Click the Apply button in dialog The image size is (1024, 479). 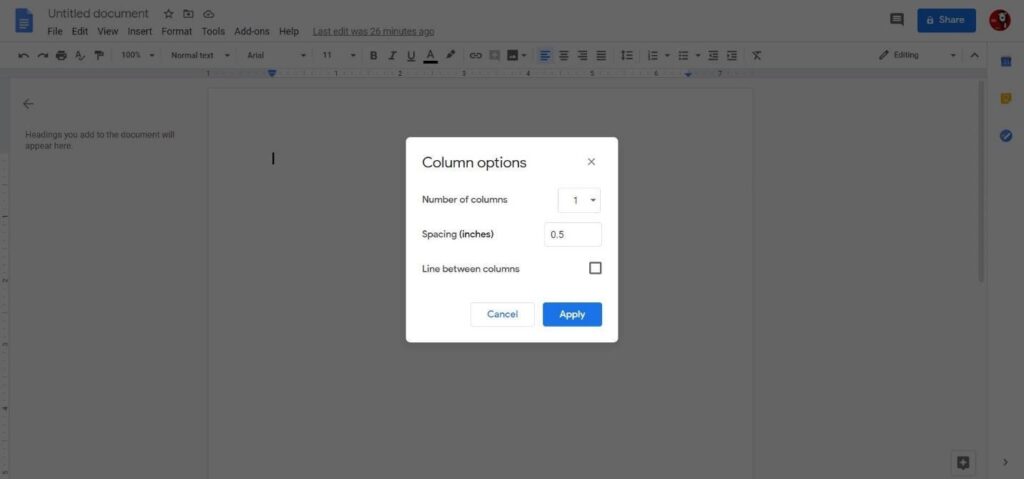click(572, 314)
